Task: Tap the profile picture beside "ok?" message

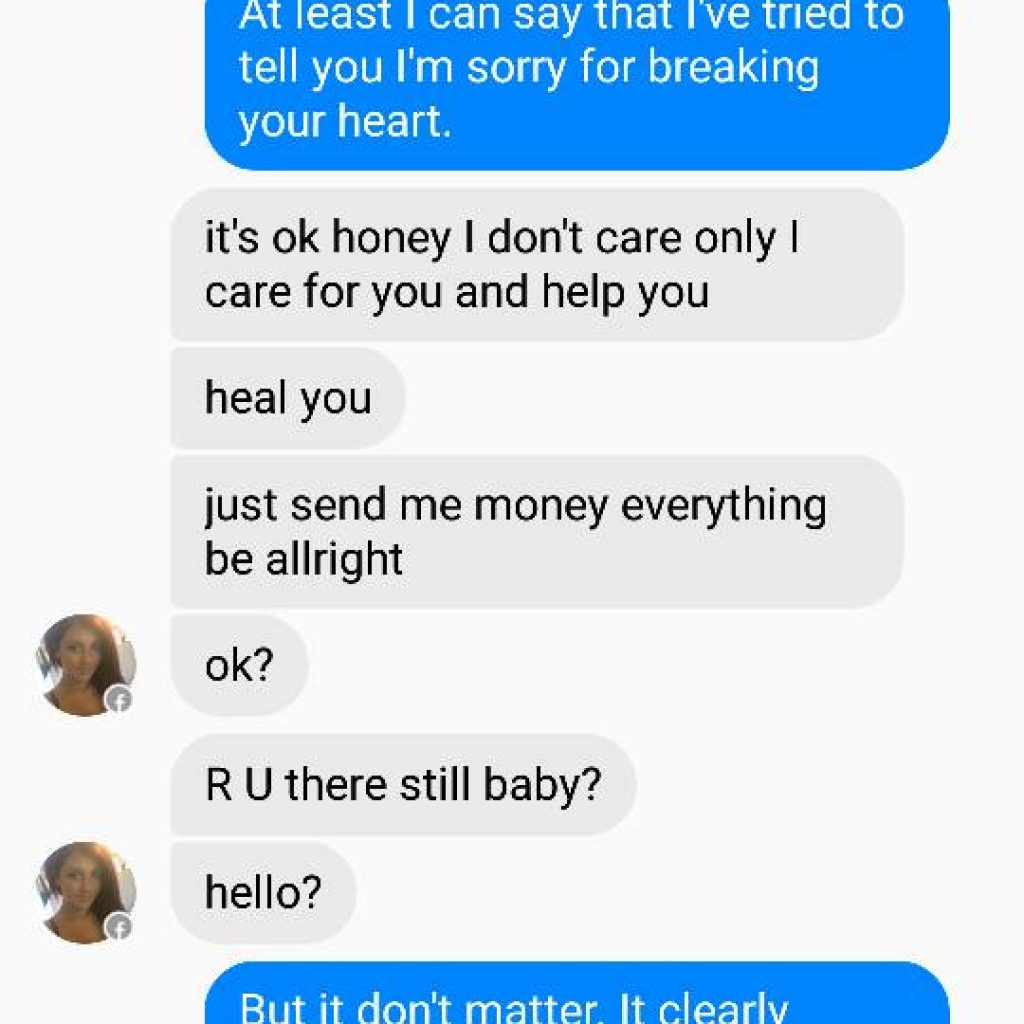Action: [86, 665]
